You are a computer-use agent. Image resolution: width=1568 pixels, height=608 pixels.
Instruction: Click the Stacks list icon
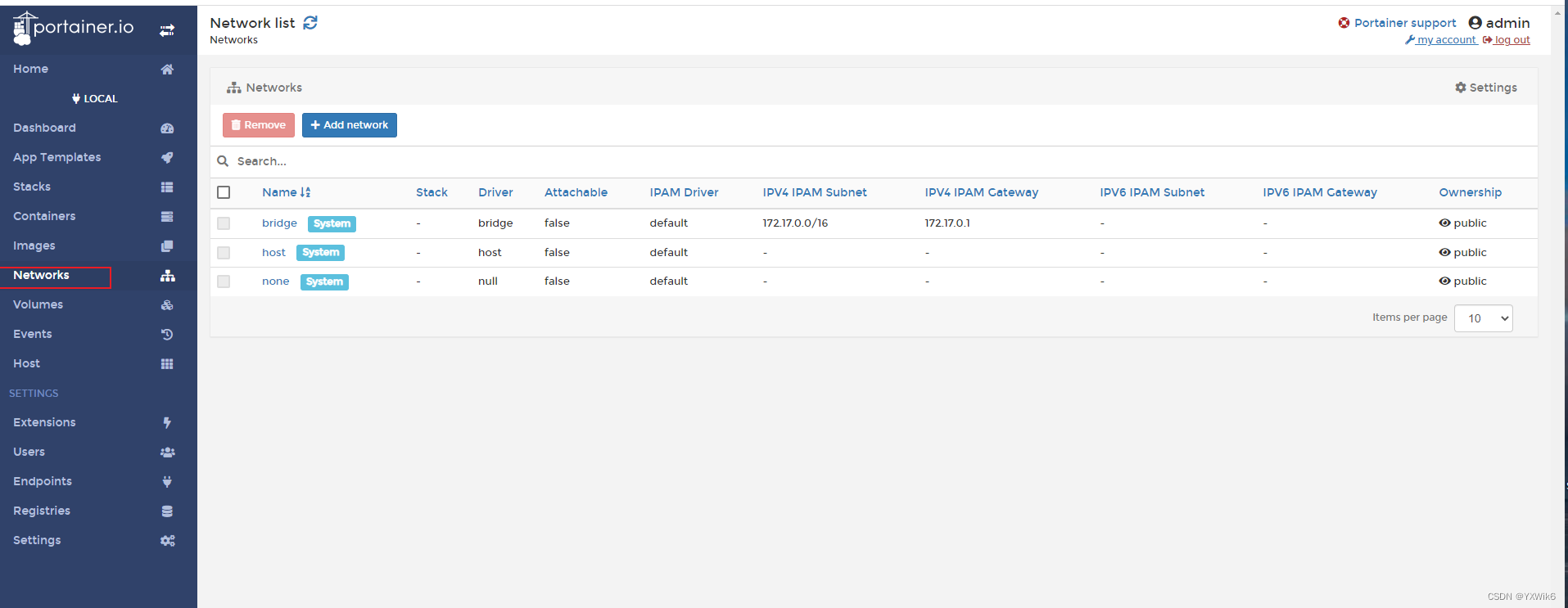[x=167, y=187]
